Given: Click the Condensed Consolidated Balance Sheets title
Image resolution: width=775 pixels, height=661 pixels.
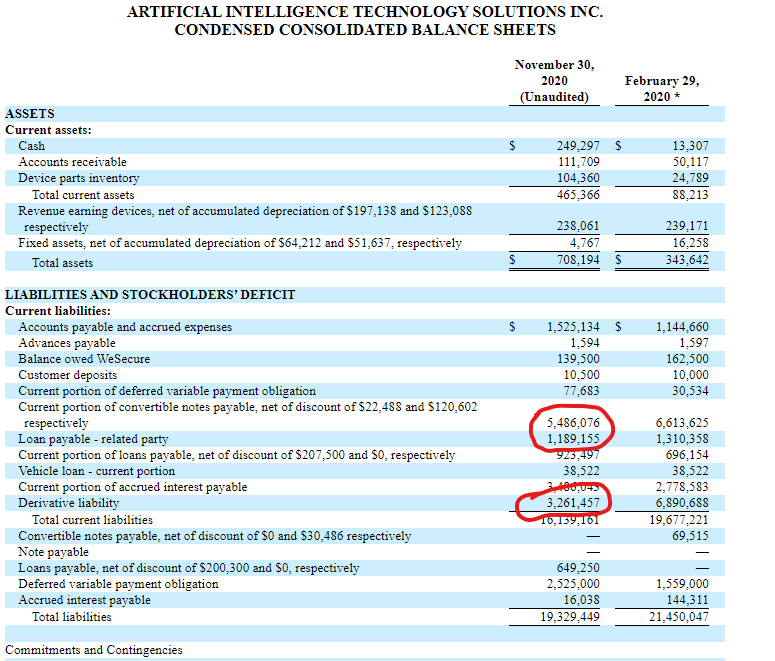Looking at the screenshot, I should point(365,30).
